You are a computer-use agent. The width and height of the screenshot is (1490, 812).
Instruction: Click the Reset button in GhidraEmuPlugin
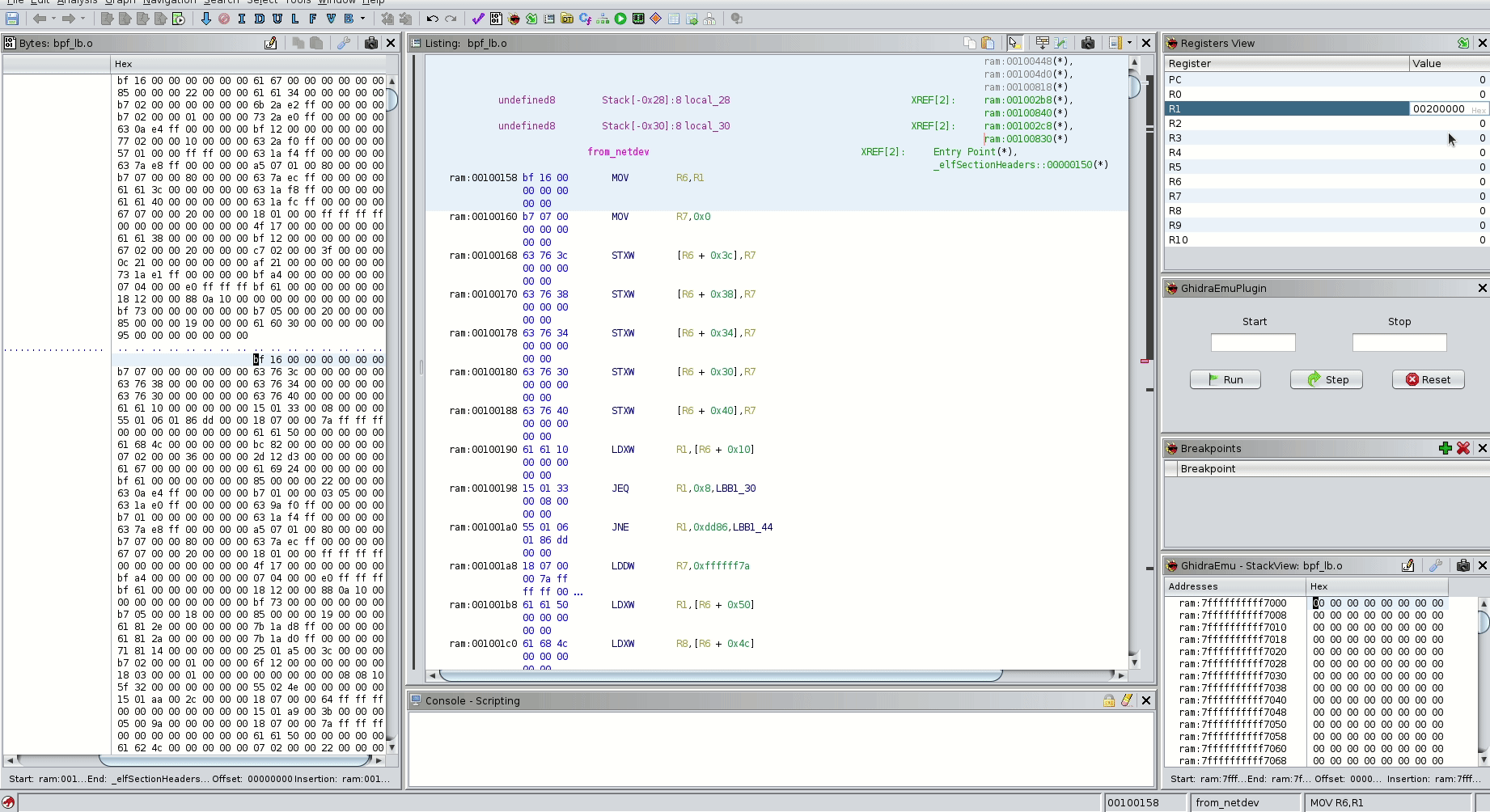click(x=1429, y=379)
